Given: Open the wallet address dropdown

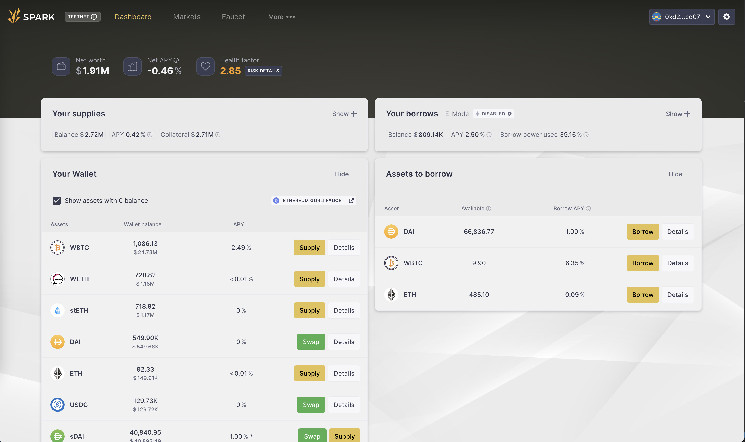Looking at the screenshot, I should (682, 17).
